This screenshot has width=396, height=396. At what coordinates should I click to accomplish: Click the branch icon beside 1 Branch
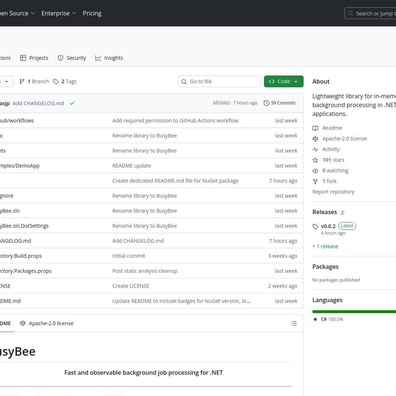(x=22, y=81)
